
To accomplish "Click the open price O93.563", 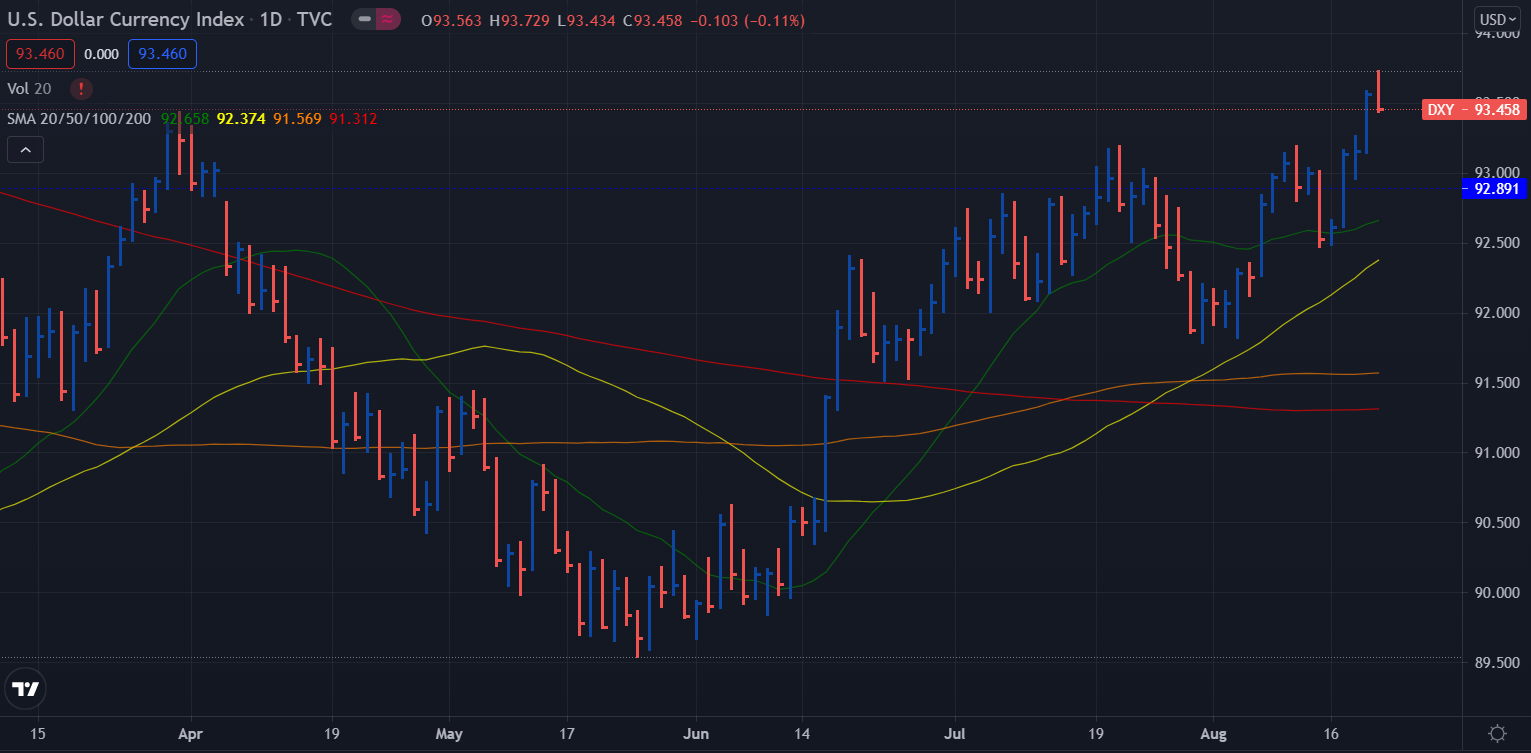I will (453, 20).
